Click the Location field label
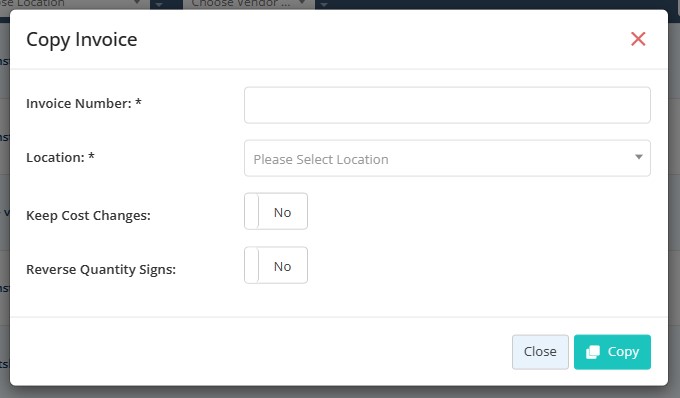The image size is (680, 398). [x=60, y=157]
